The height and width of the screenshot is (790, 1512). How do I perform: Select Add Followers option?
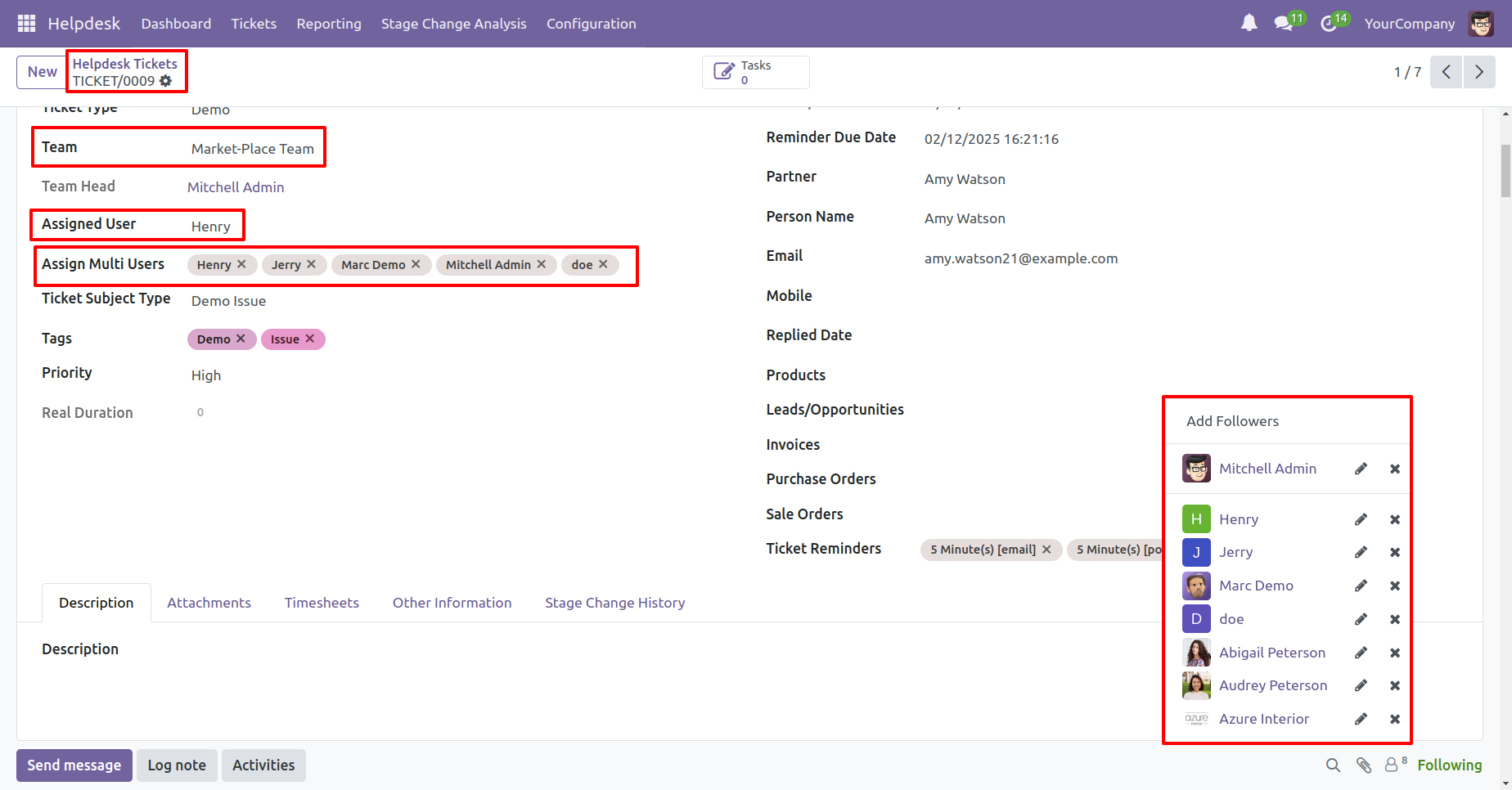pyautogui.click(x=1232, y=421)
